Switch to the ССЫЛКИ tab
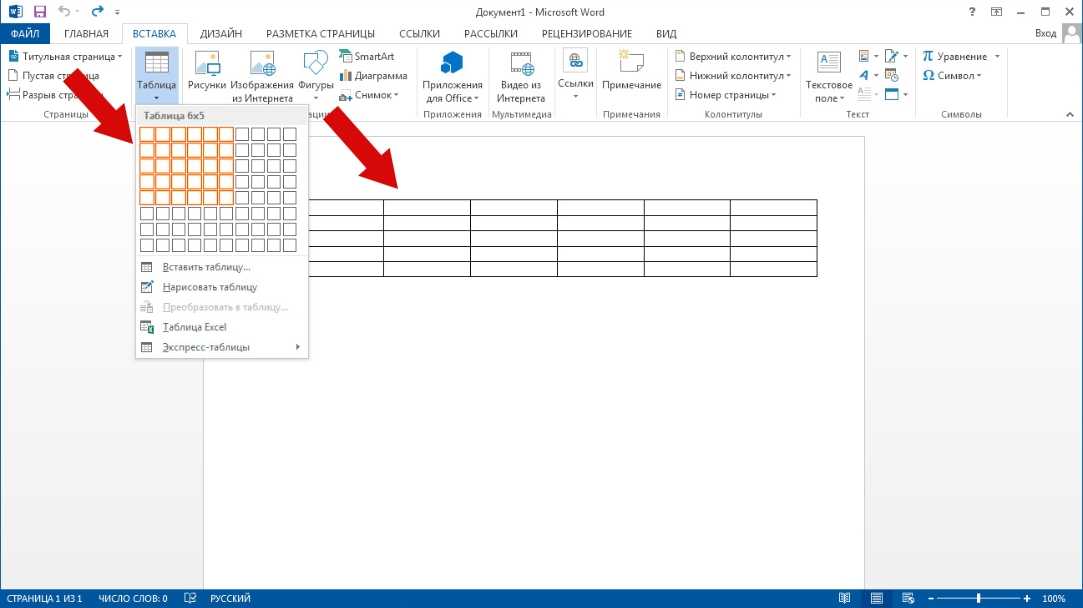Screen dimensions: 1083x608 419,33
